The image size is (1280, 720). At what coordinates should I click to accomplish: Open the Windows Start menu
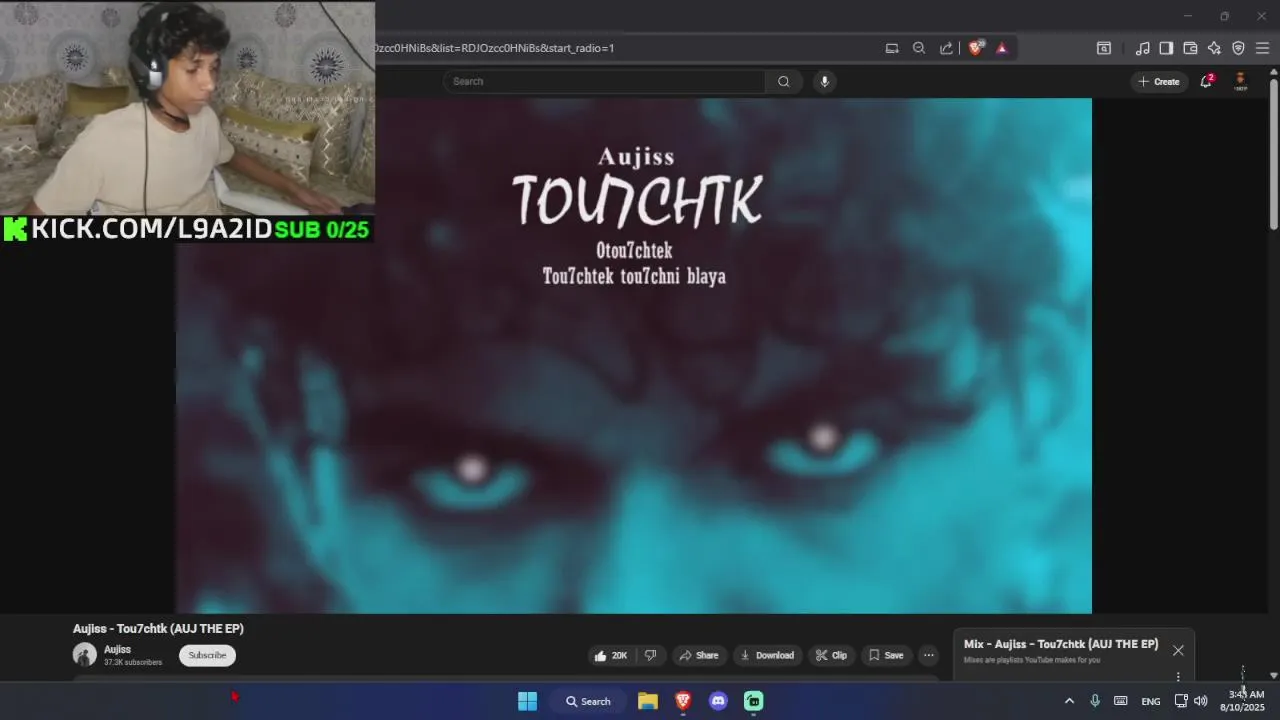[527, 701]
